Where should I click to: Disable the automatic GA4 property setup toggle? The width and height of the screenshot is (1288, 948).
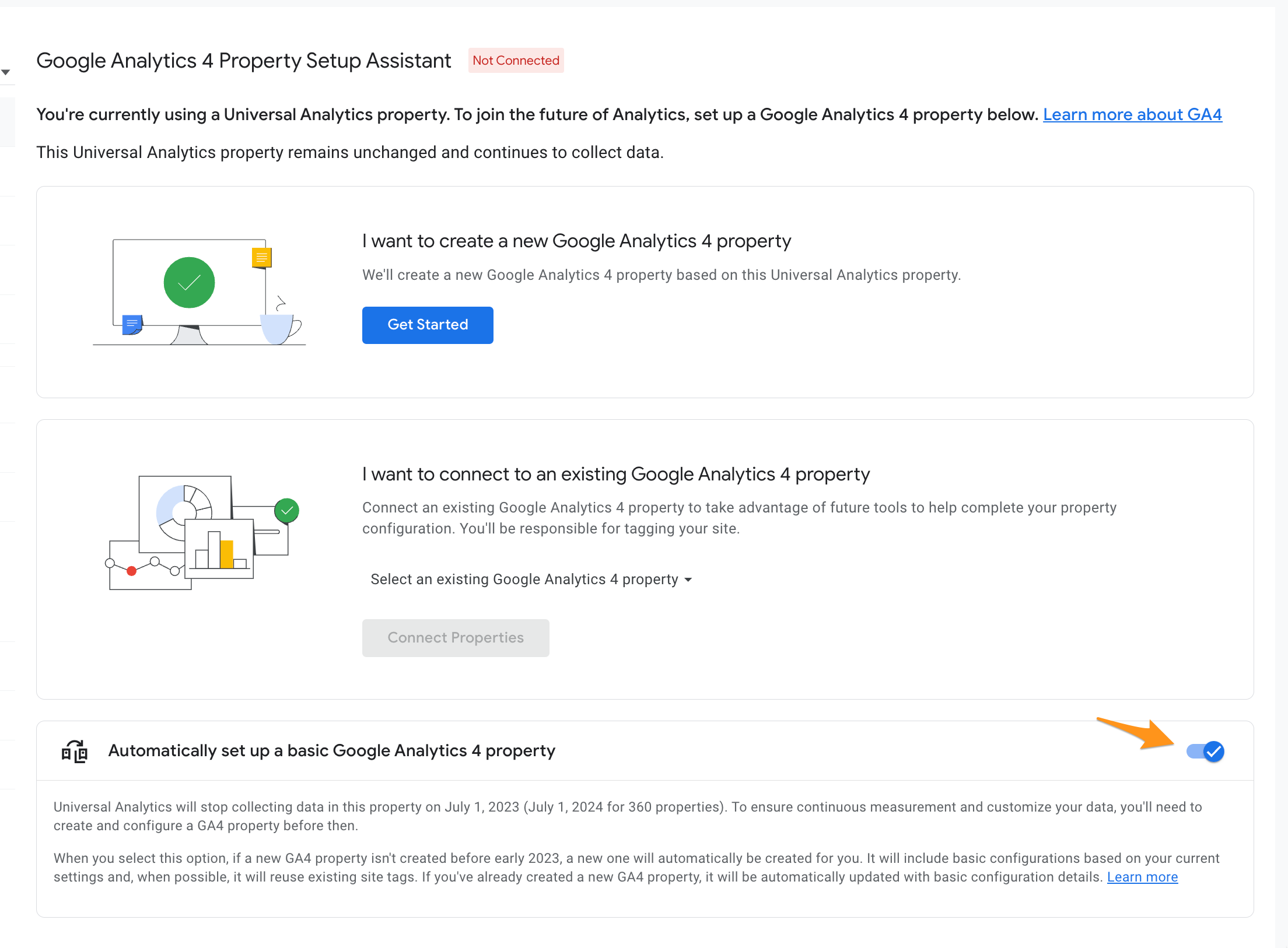(1205, 751)
